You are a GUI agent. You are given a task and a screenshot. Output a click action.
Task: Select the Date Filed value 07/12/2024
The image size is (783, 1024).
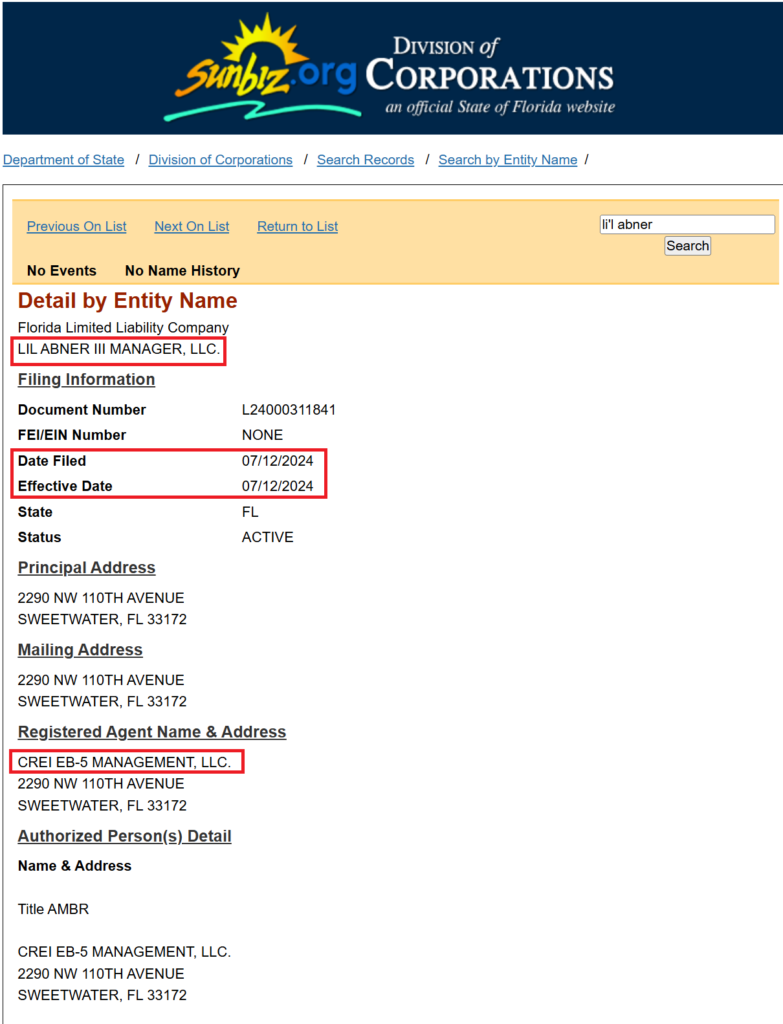[x=278, y=461]
